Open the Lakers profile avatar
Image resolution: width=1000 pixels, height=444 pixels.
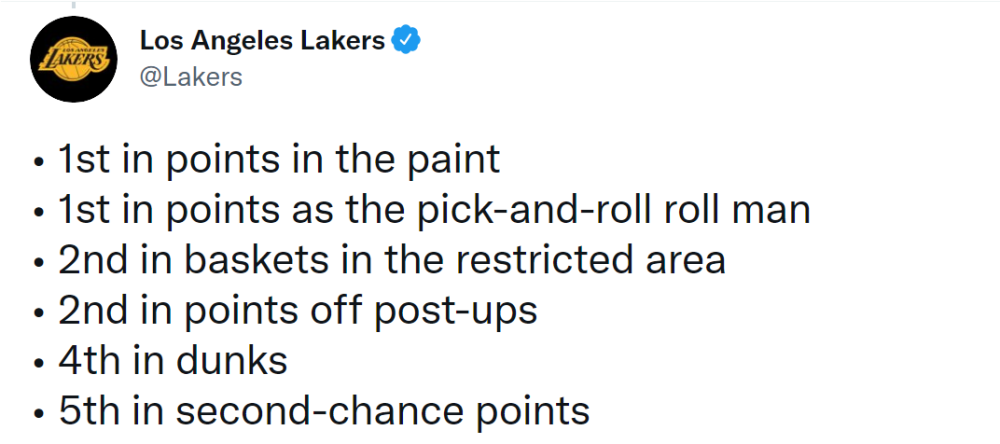coord(73,59)
